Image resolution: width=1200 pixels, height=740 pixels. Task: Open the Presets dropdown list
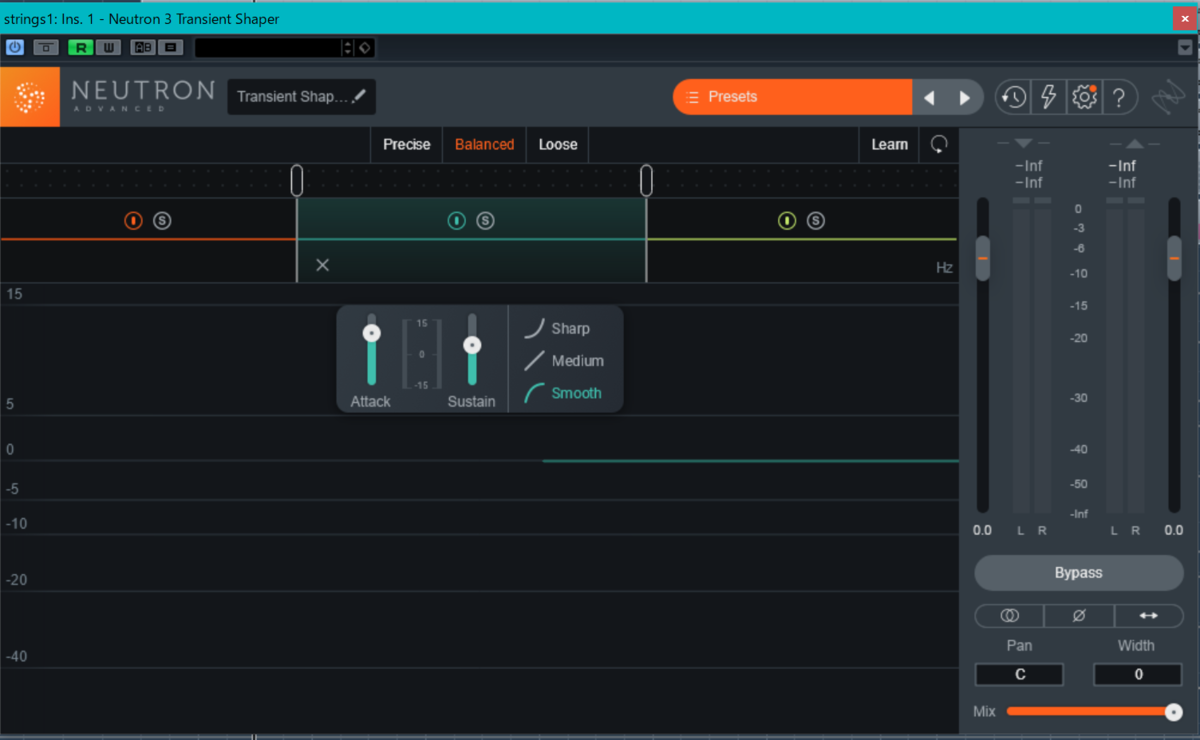[793, 97]
